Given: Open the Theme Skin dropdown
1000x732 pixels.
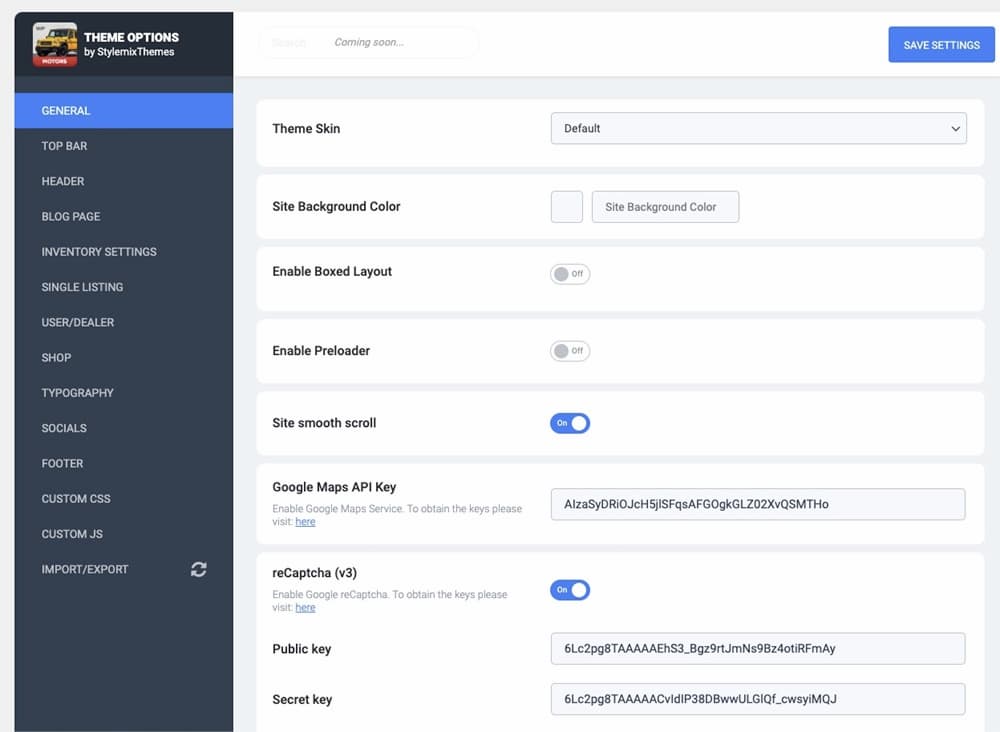Looking at the screenshot, I should click(758, 128).
